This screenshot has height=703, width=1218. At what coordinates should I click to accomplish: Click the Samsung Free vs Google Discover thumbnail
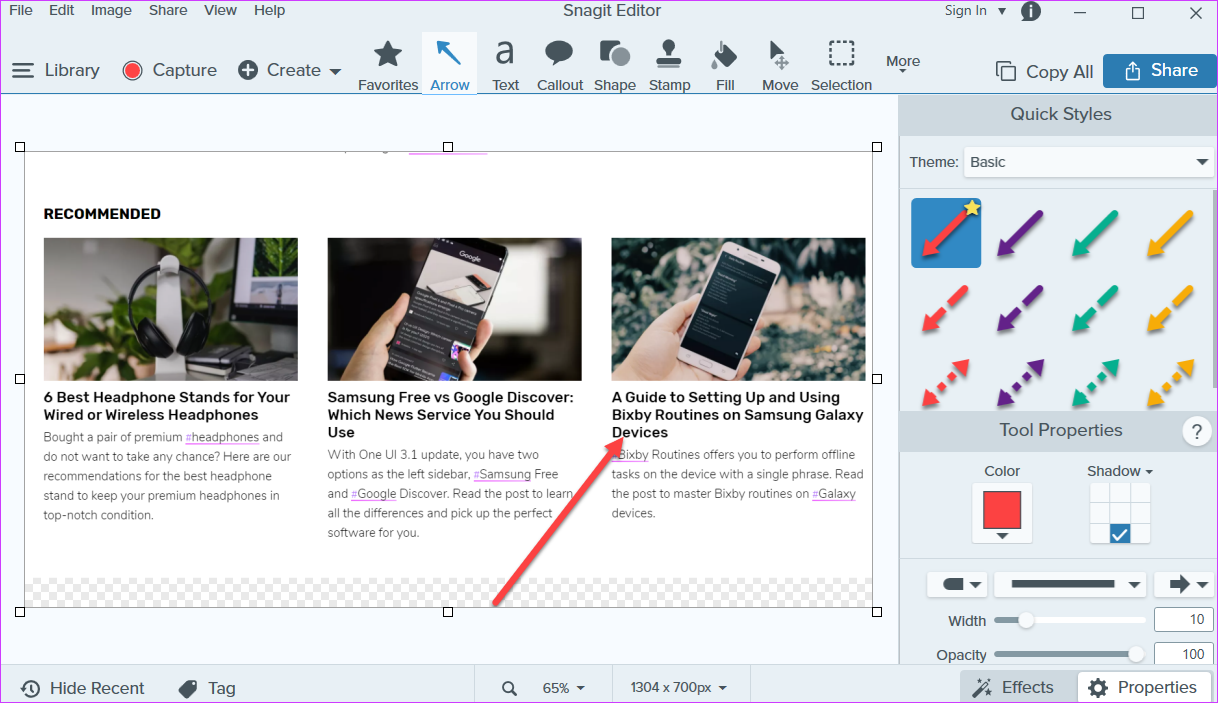point(454,309)
